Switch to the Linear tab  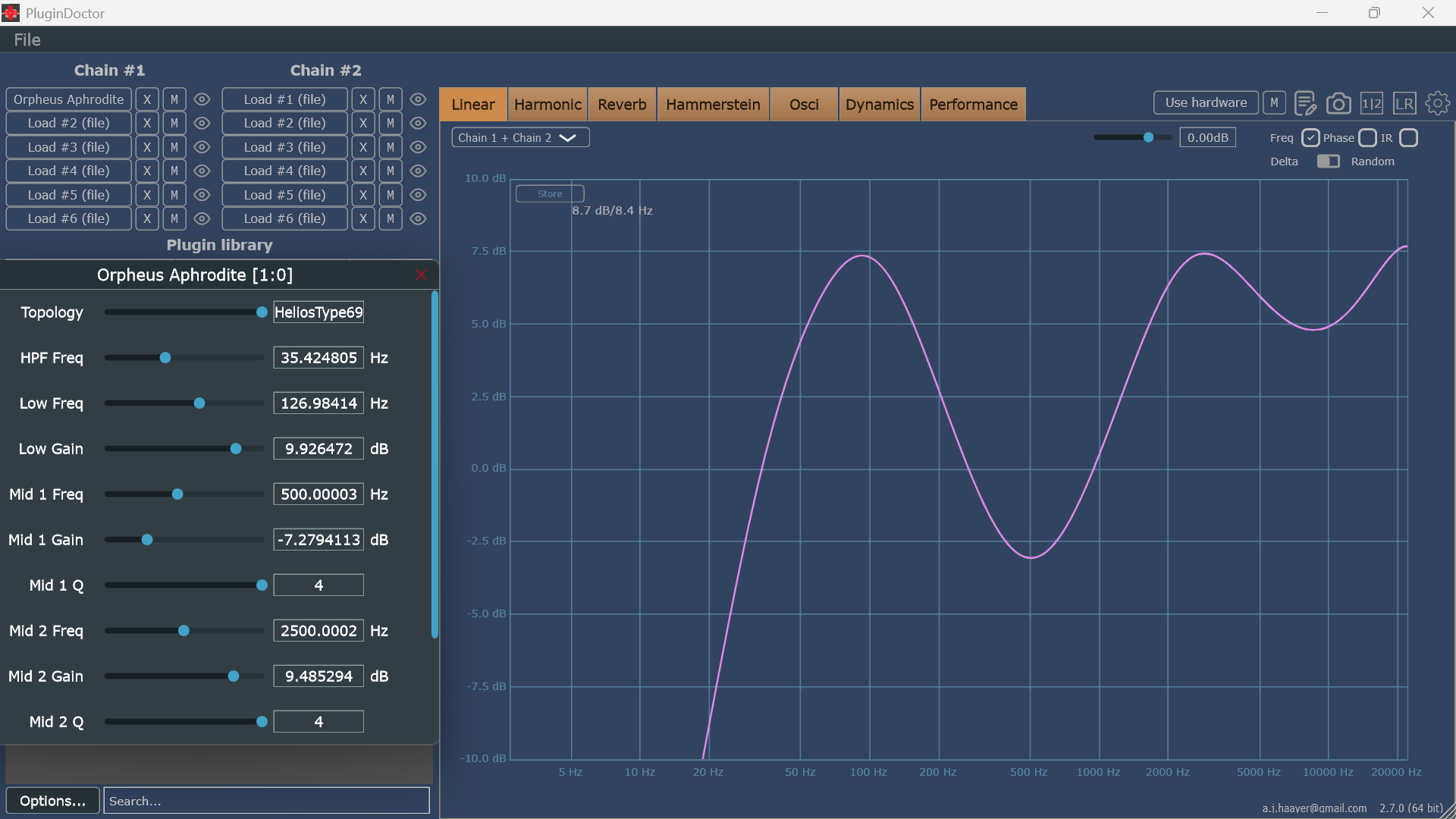473,105
